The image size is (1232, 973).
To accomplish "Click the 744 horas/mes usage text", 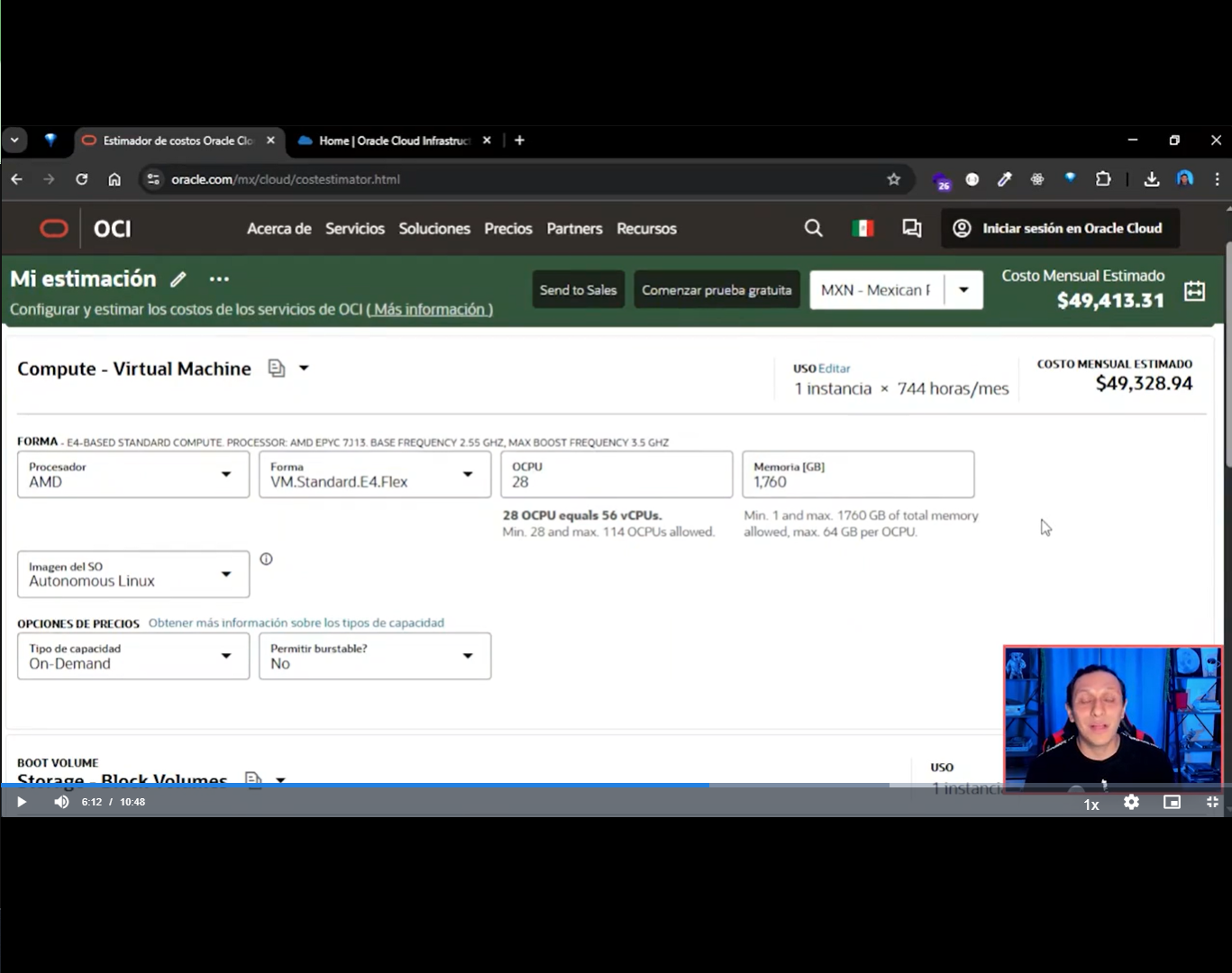I will click(953, 388).
